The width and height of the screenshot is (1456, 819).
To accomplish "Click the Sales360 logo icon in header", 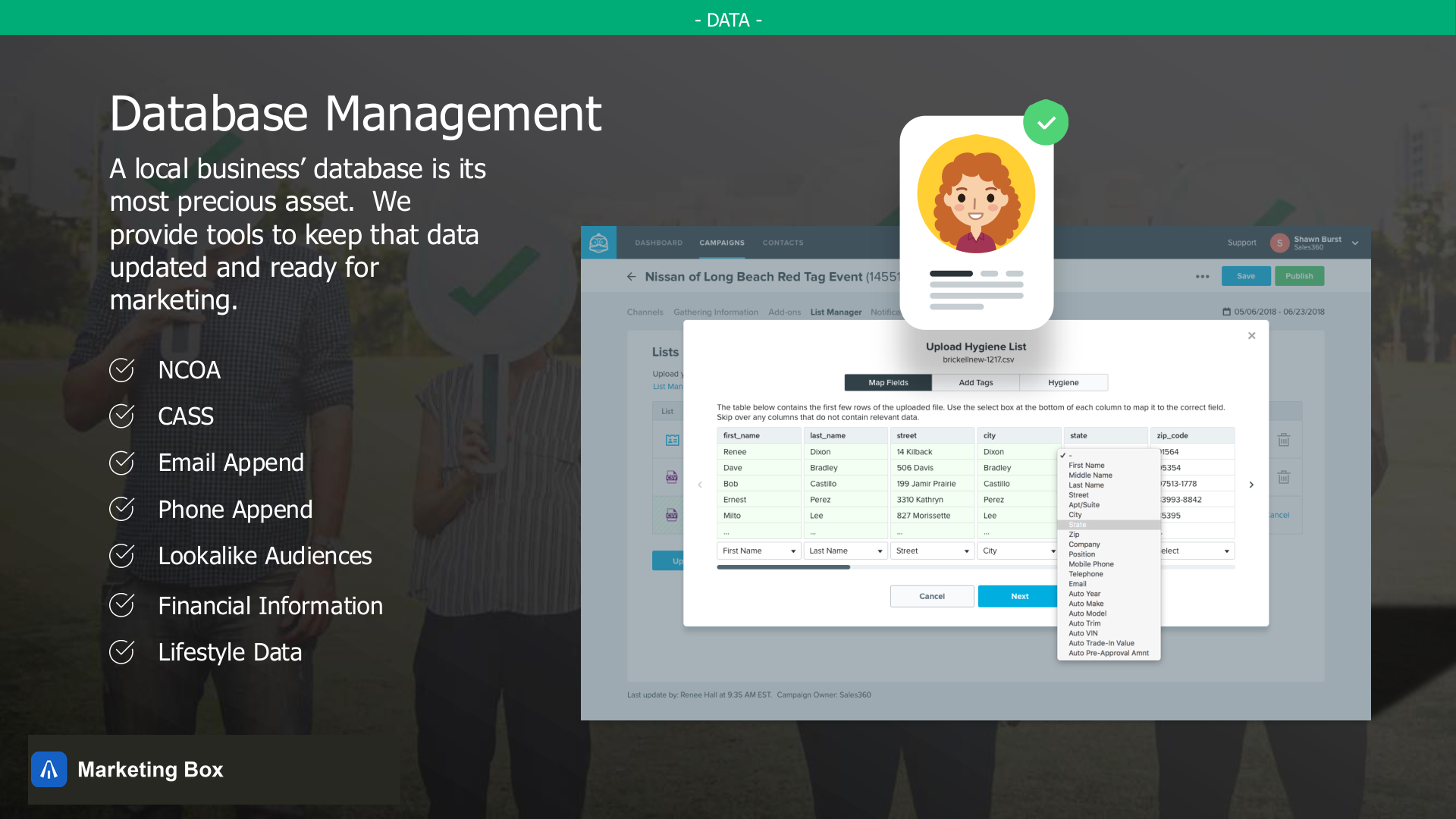I will coord(598,243).
